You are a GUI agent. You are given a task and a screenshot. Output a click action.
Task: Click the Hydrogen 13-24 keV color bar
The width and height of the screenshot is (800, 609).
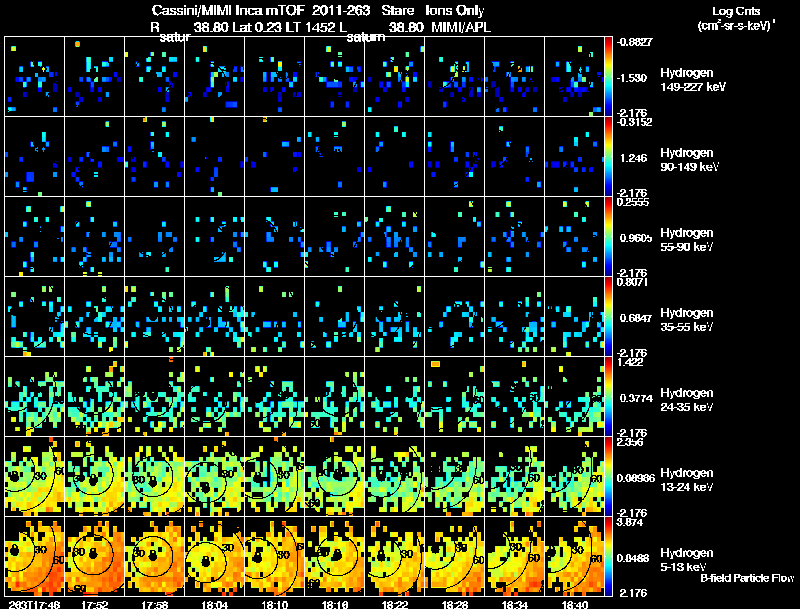point(608,477)
